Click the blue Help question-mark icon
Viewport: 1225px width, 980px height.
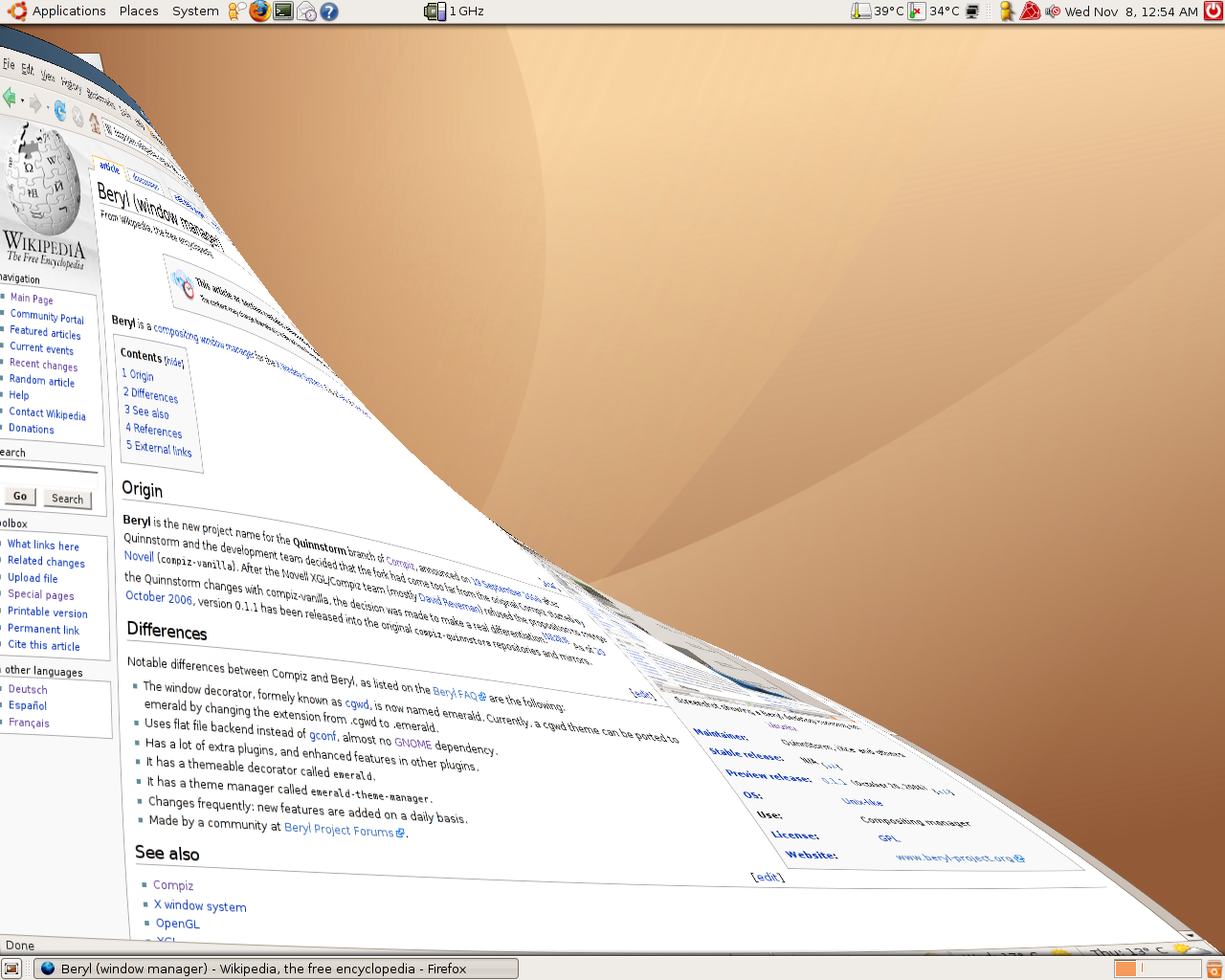[x=329, y=11]
